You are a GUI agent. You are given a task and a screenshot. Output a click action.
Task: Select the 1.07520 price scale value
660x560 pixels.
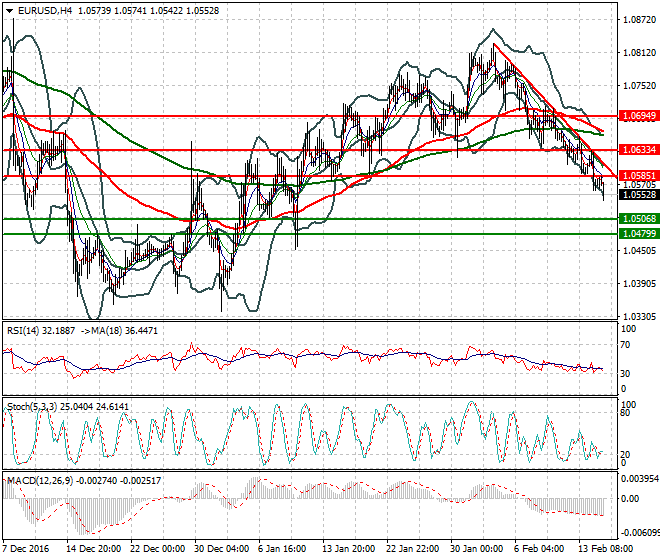point(639,85)
